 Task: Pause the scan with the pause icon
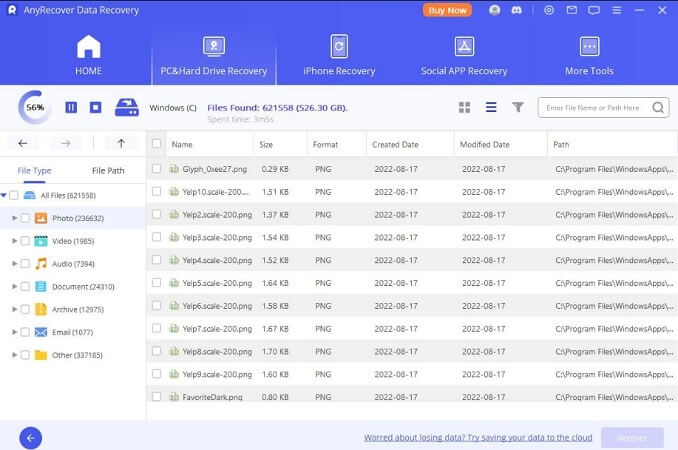point(71,107)
